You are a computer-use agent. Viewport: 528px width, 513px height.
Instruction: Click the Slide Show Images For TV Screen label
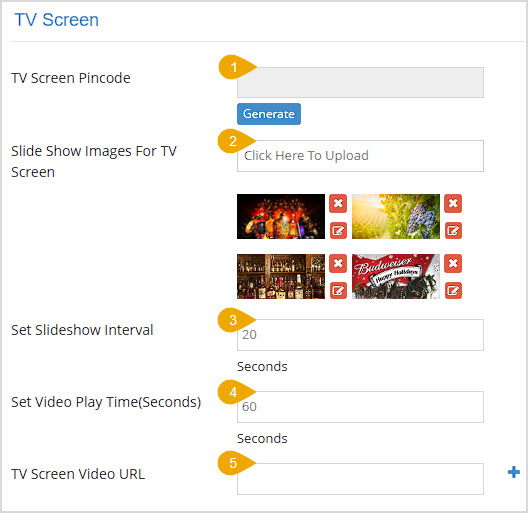[94, 161]
